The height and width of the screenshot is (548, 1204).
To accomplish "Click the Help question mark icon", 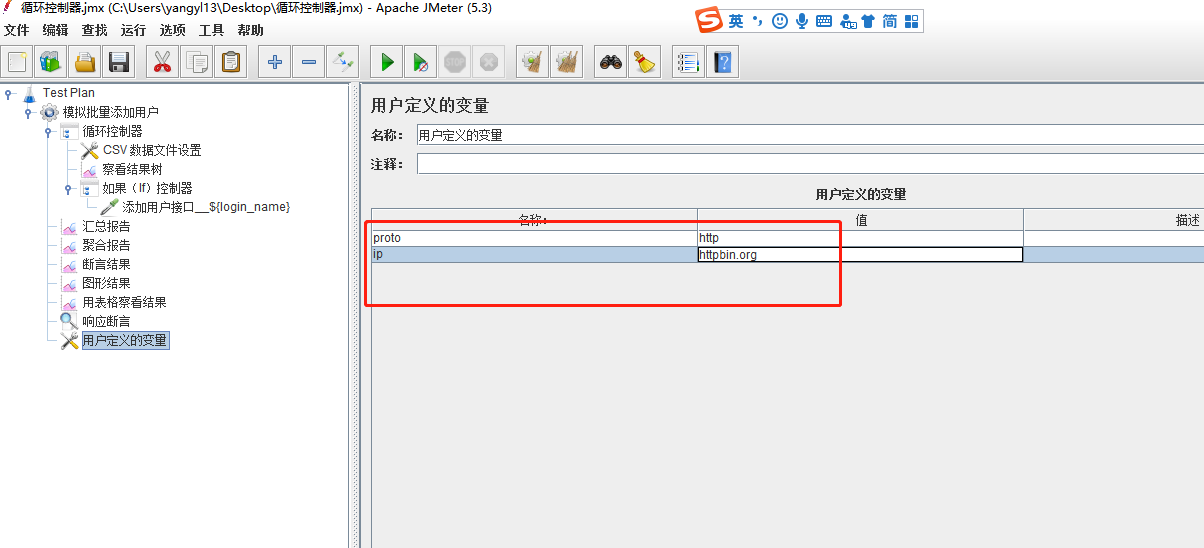I will click(x=723, y=62).
